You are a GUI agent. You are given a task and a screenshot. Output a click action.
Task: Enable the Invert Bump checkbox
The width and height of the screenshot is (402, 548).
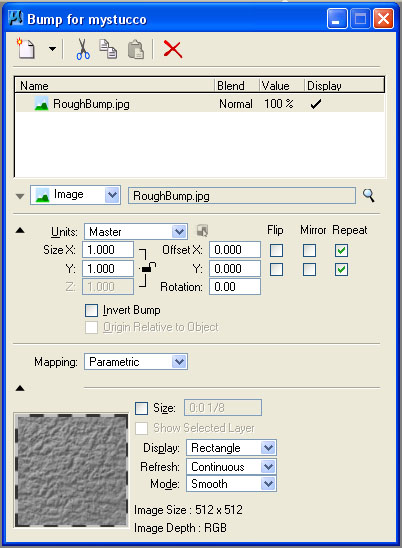91,310
